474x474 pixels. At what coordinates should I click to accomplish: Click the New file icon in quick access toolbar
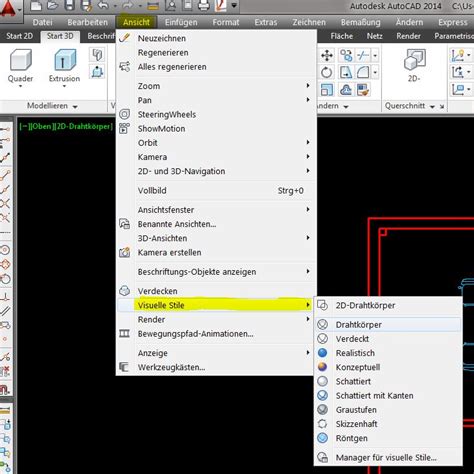36,6
